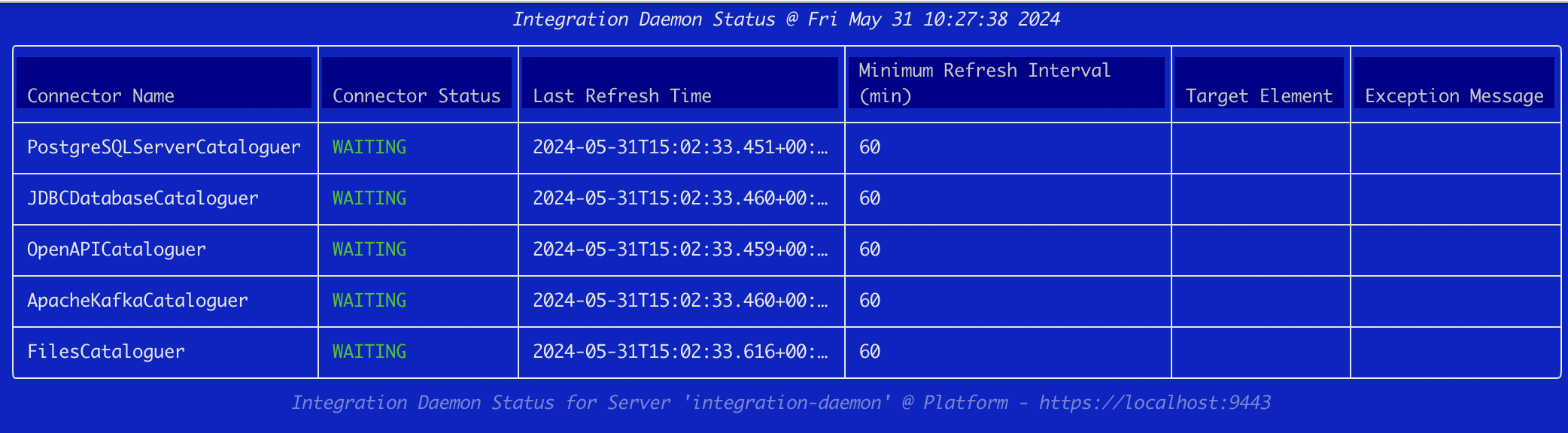Screen dimensions: 1568x433
Task: Click the Connector Name column header
Action: [101, 96]
